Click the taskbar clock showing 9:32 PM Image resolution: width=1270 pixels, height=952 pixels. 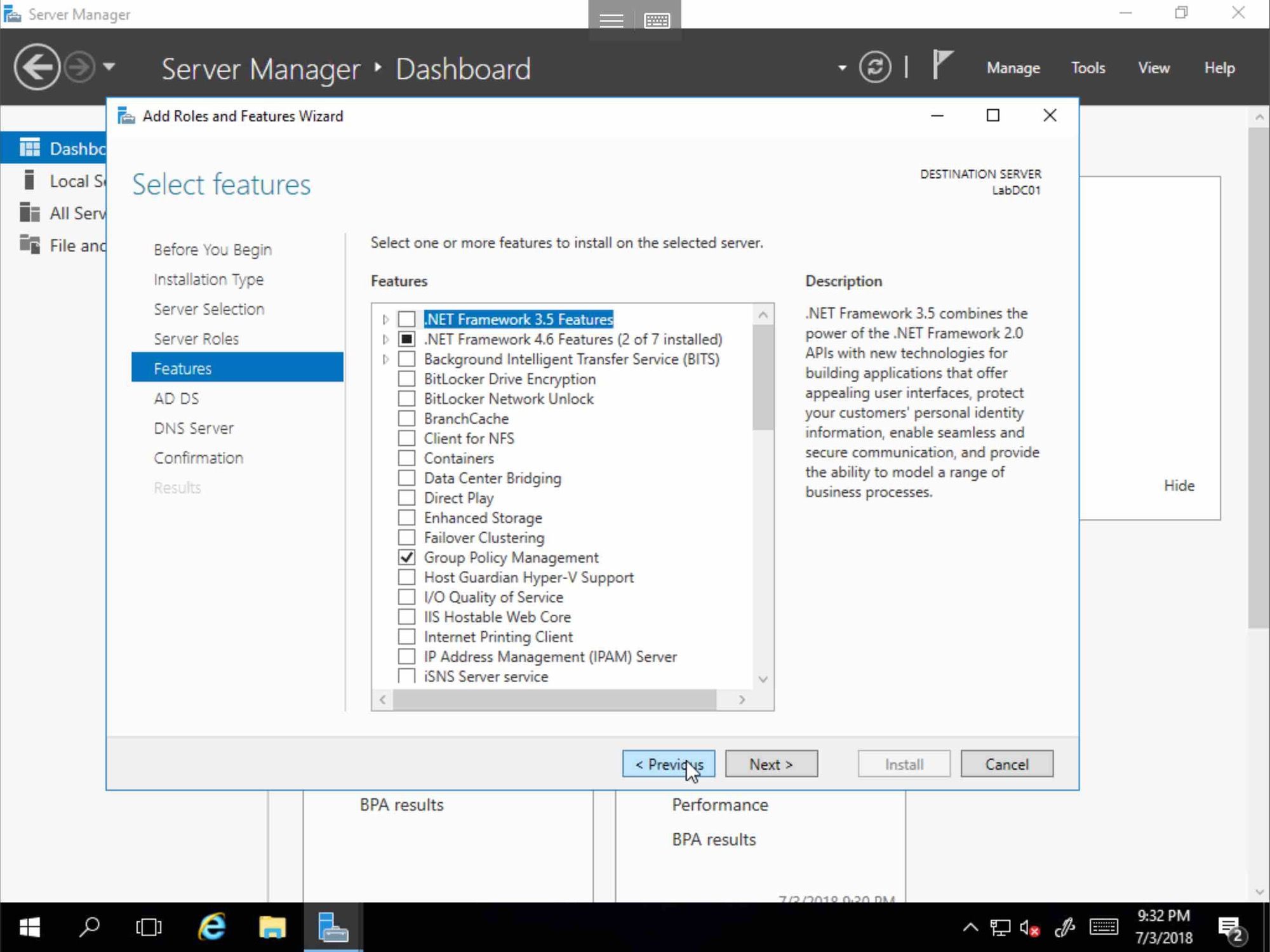click(x=1163, y=927)
